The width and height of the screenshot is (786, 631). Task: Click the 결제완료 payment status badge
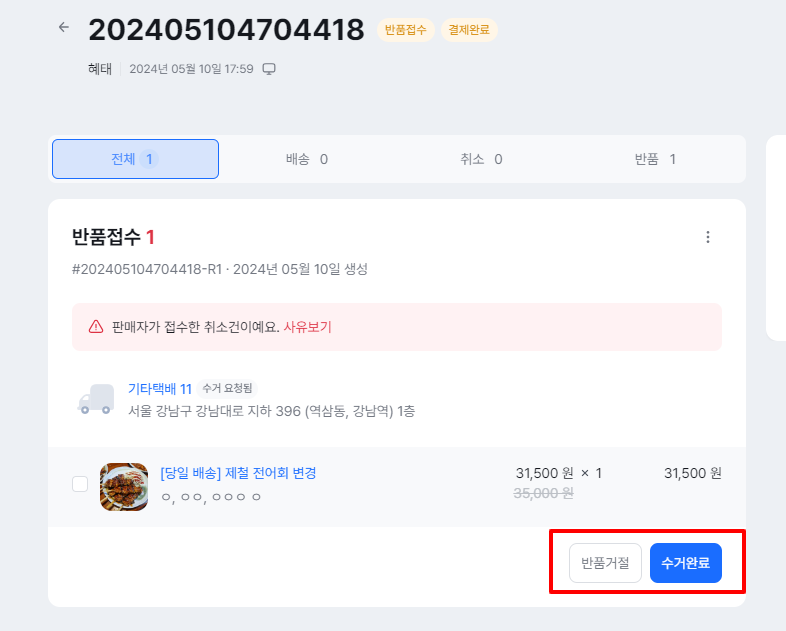click(x=469, y=30)
